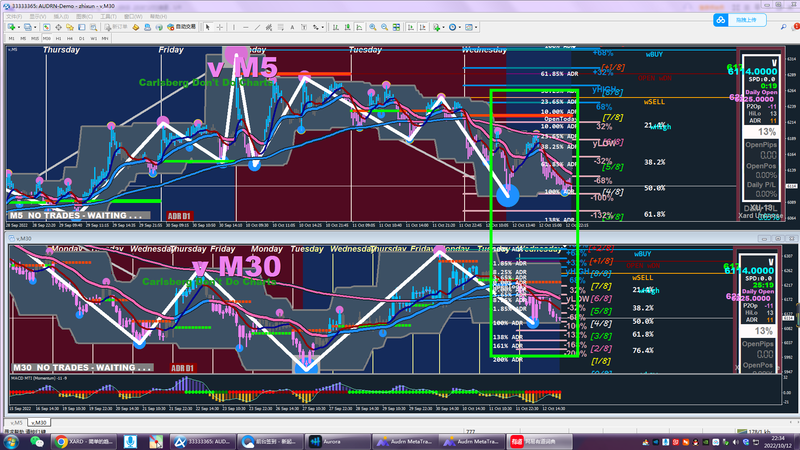The image size is (800, 450).
Task: Switch to the v,M5 chart tab
Action: 16,422
